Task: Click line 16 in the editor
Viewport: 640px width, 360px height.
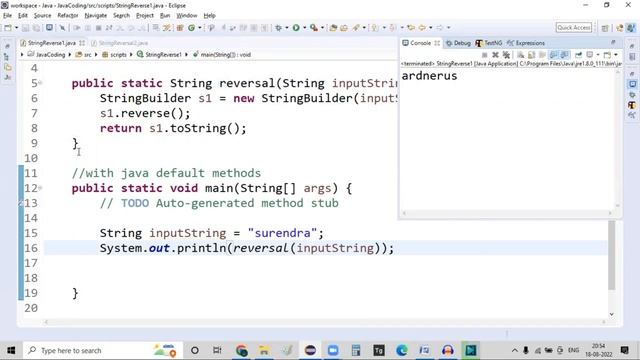Action: click(x=325, y=248)
